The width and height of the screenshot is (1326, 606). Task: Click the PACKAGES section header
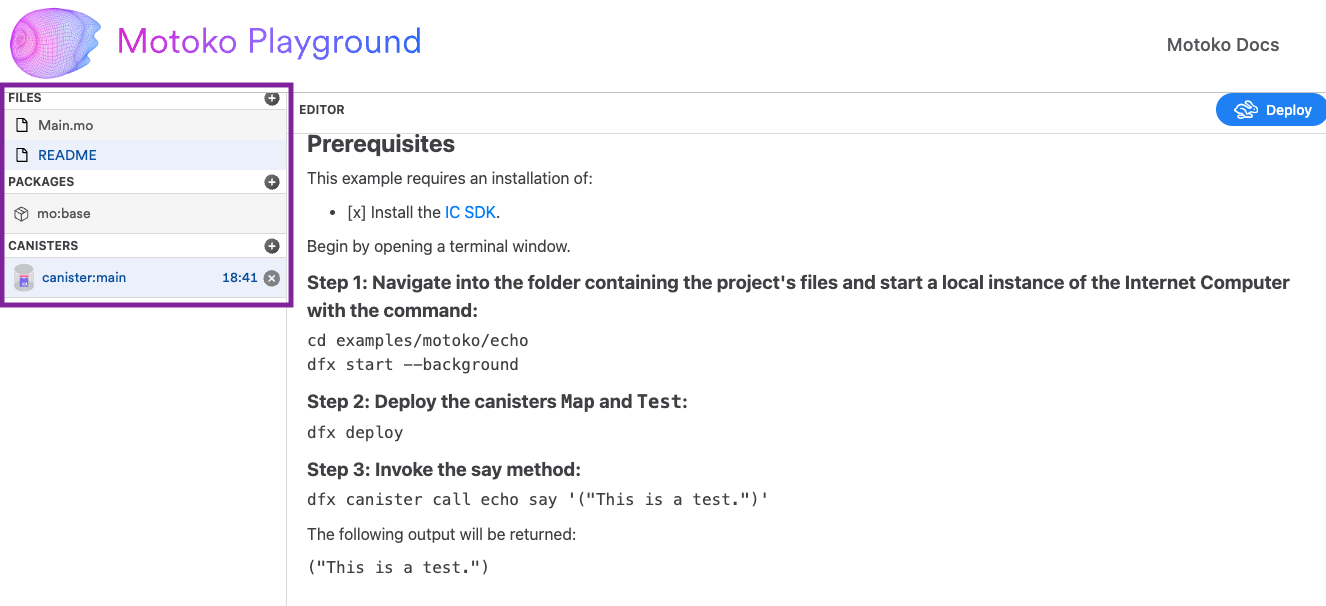pyautogui.click(x=41, y=182)
